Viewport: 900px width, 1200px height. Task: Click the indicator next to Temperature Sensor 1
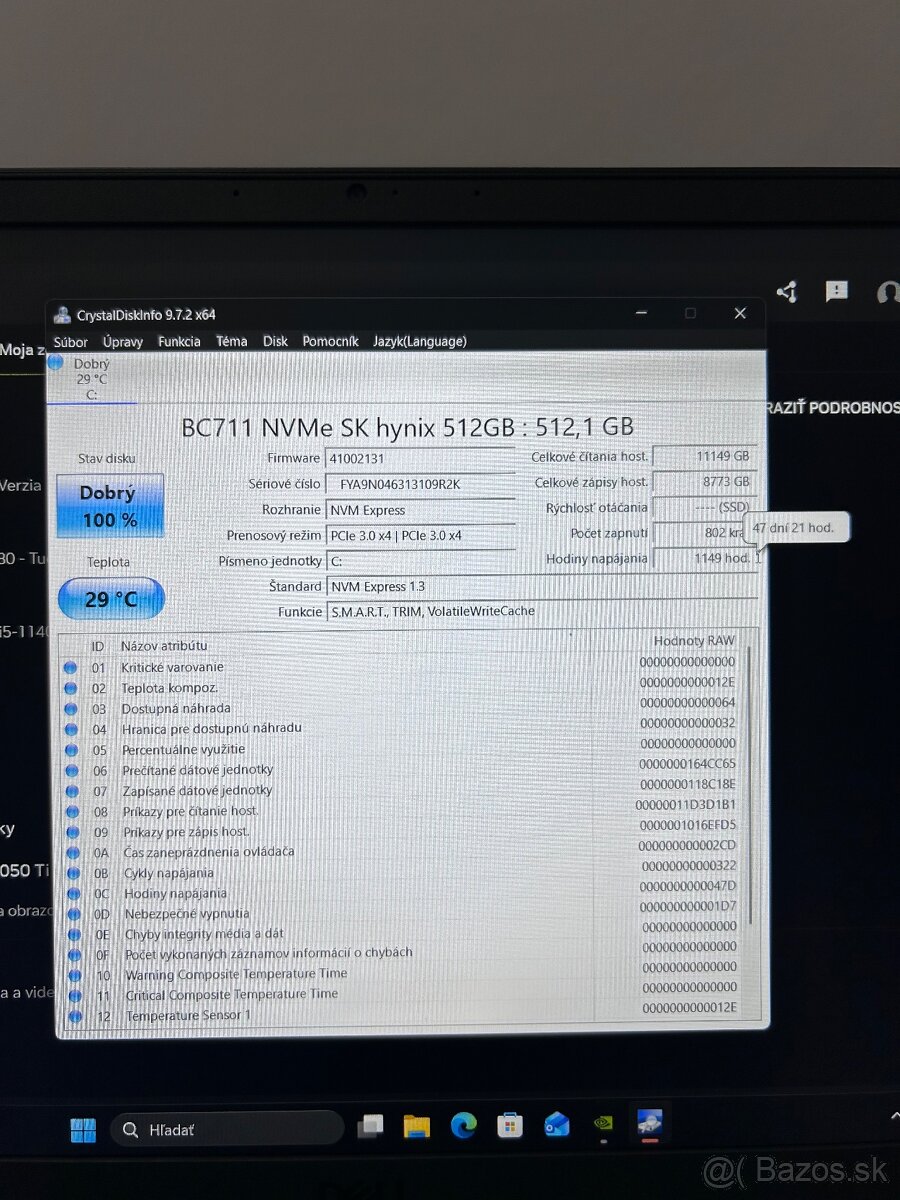coord(72,1015)
